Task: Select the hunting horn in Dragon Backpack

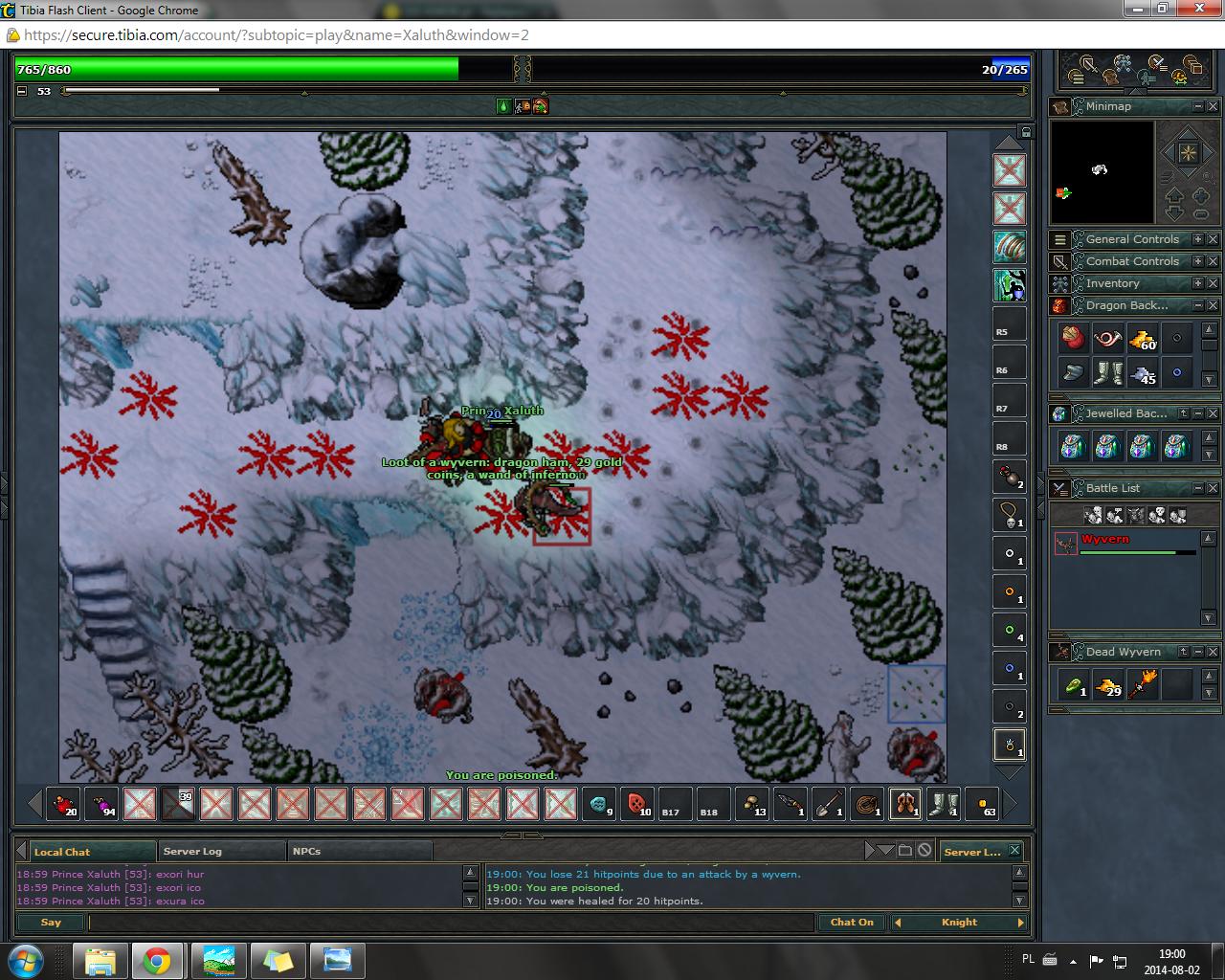Action: click(x=1108, y=339)
